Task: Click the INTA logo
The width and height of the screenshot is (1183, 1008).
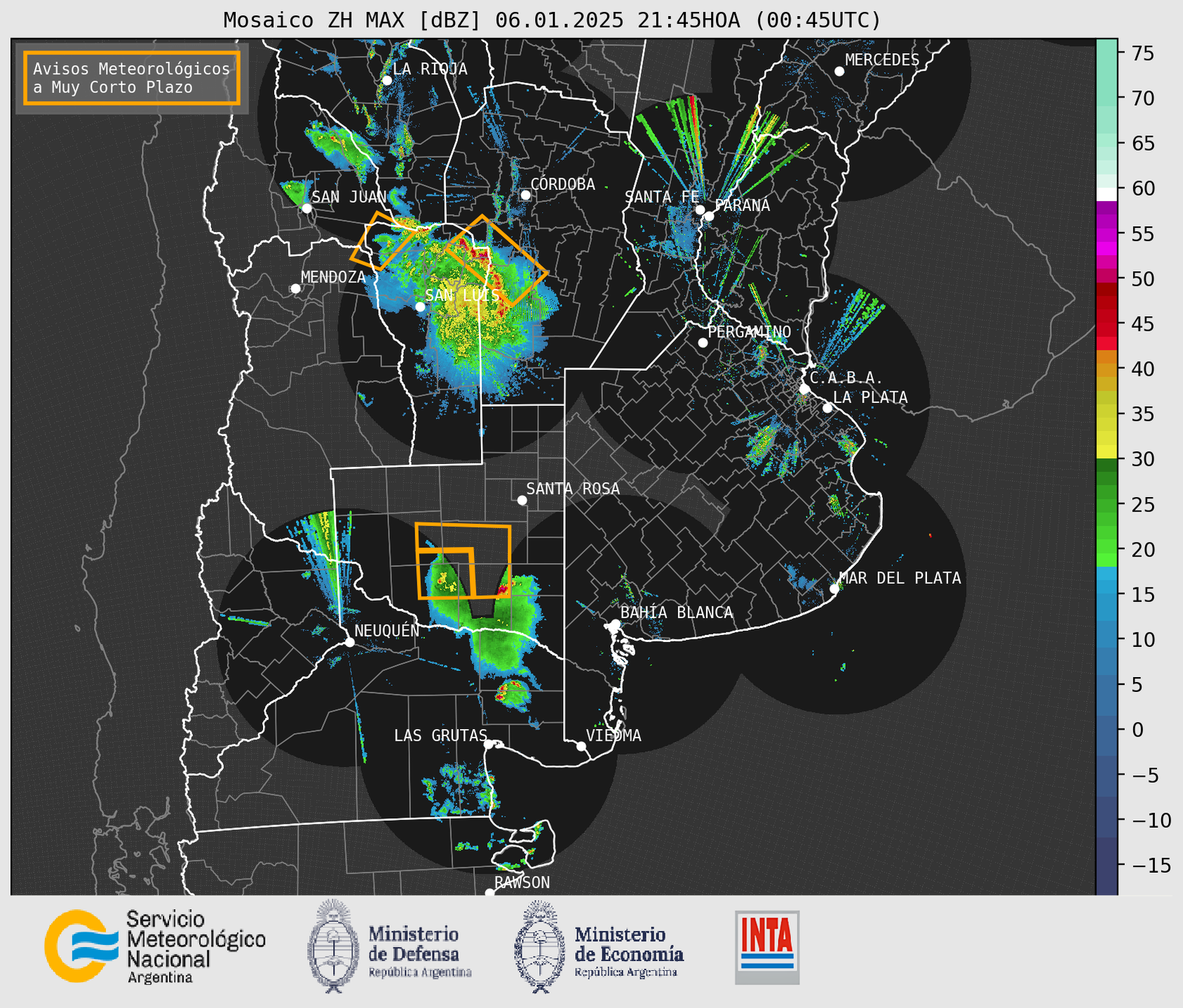Action: [x=767, y=947]
